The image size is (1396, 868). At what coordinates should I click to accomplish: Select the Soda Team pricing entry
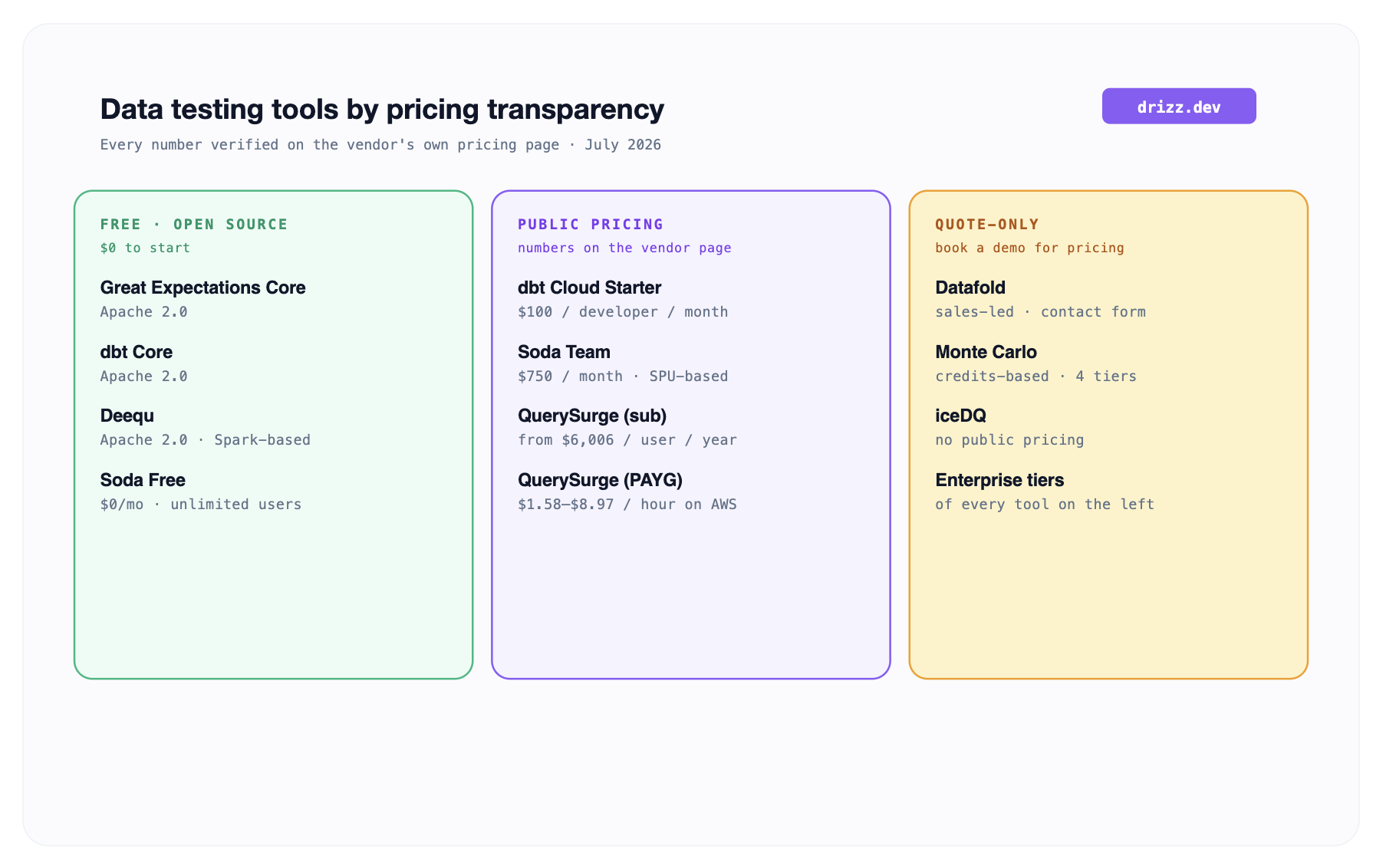tap(623, 363)
